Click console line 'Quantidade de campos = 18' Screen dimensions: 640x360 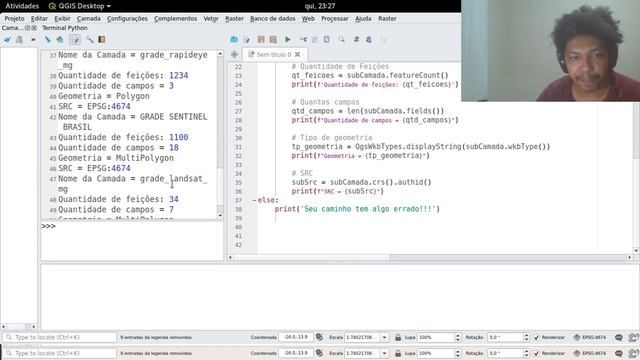point(118,147)
